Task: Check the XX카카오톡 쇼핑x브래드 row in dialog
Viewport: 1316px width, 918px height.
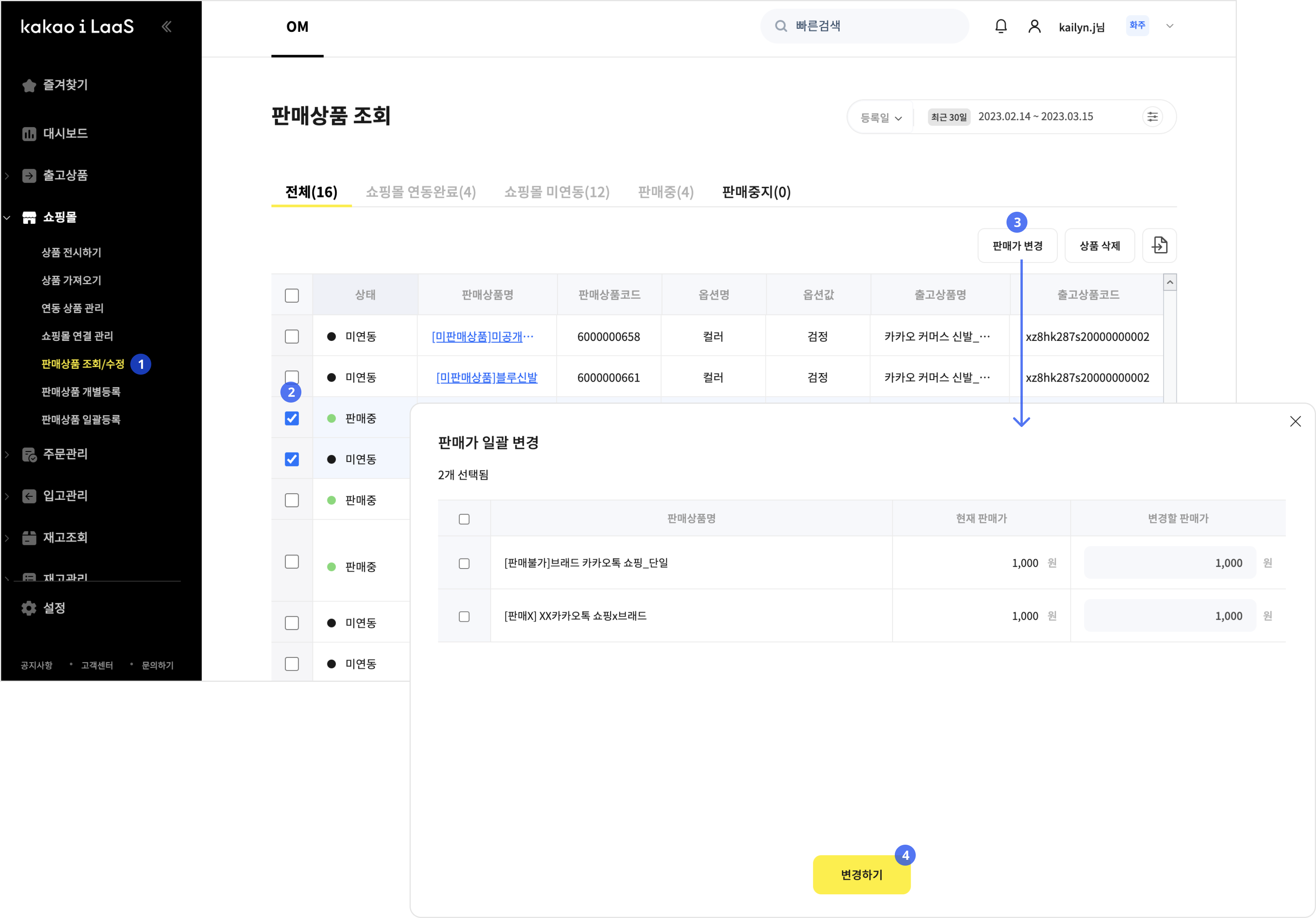Action: click(464, 617)
